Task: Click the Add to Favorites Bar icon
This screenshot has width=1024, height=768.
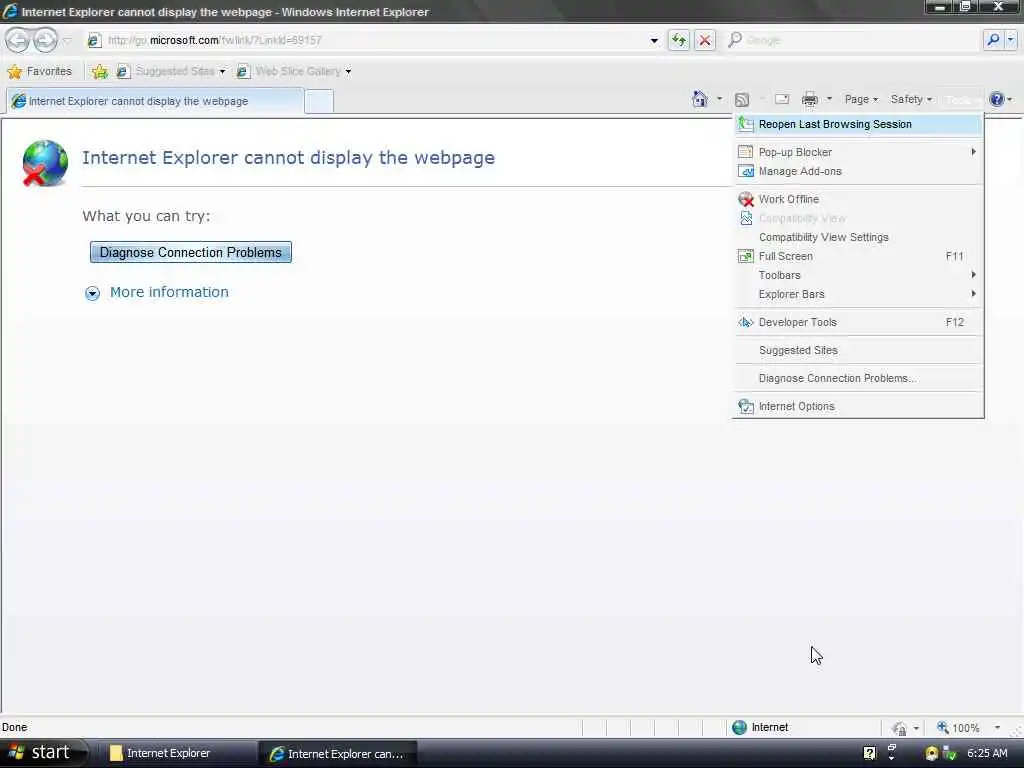Action: 99,71
